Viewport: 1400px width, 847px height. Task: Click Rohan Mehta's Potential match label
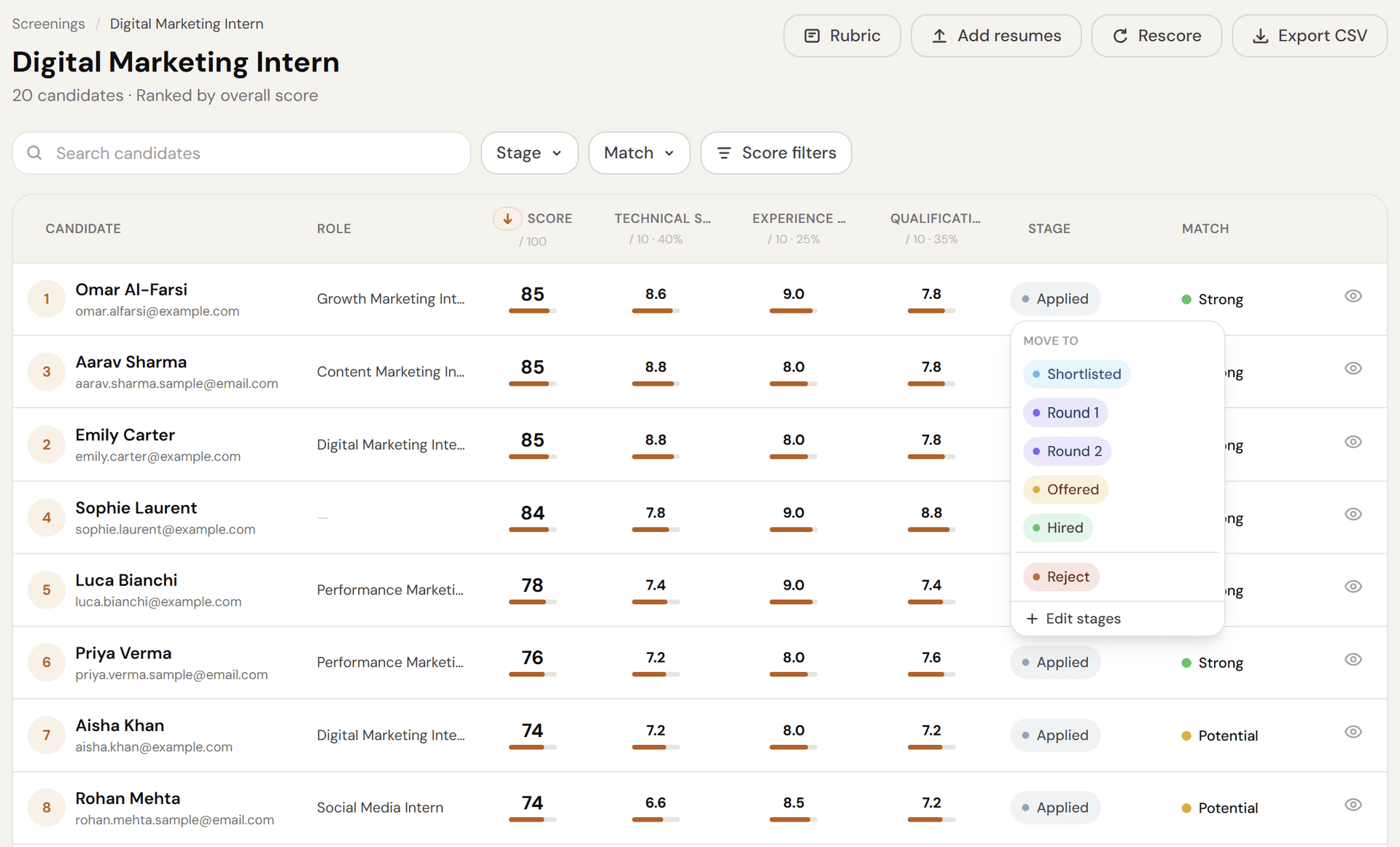coord(1228,808)
